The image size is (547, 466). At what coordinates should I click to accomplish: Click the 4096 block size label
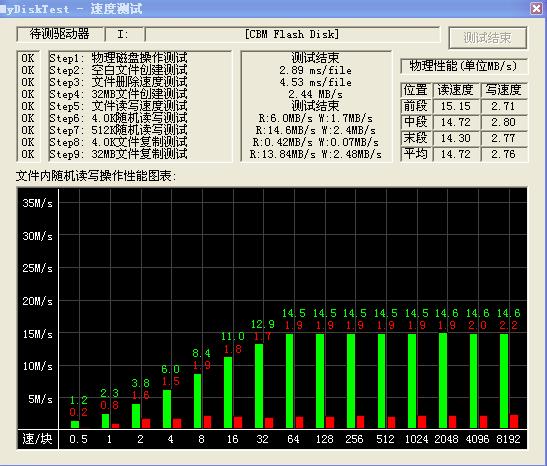478,439
